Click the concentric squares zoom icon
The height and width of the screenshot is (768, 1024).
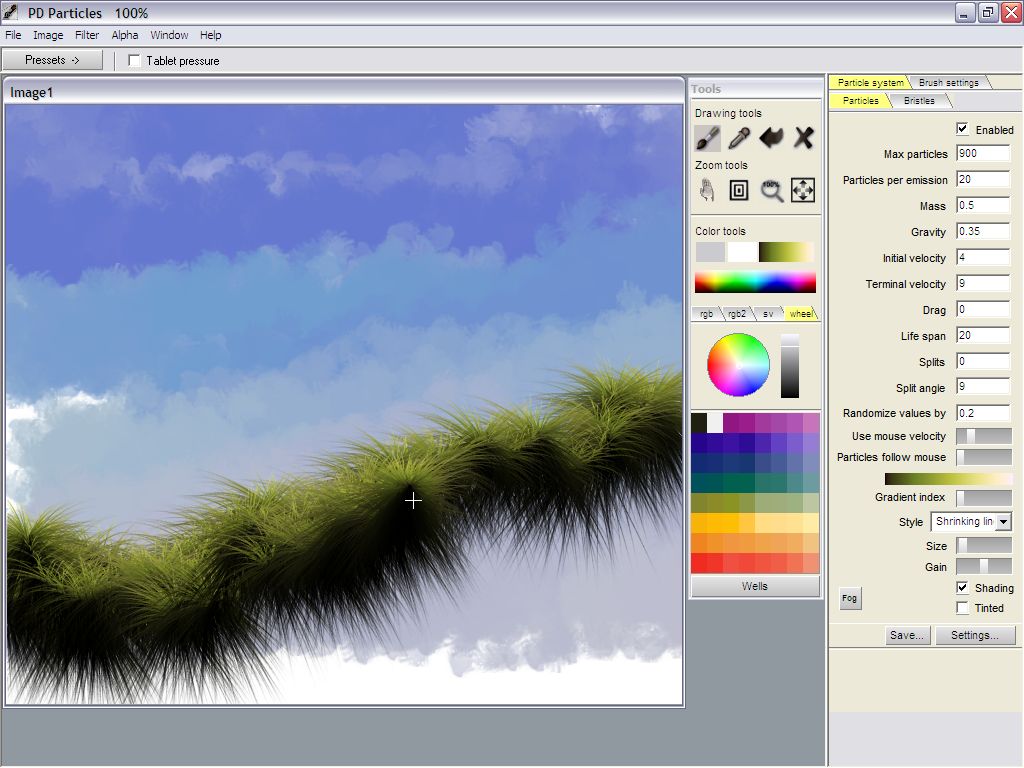click(739, 190)
